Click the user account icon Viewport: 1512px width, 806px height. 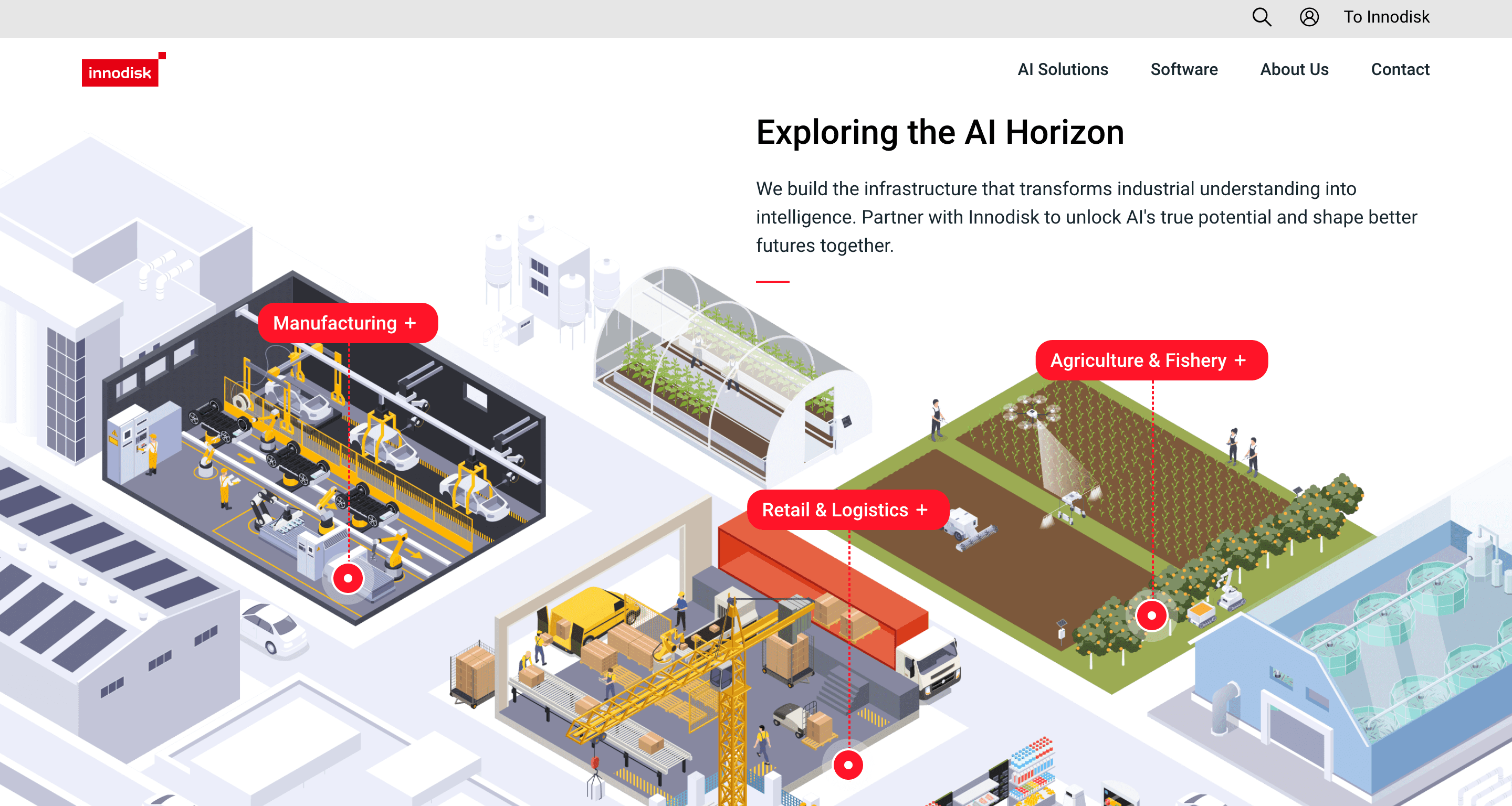click(x=1311, y=18)
